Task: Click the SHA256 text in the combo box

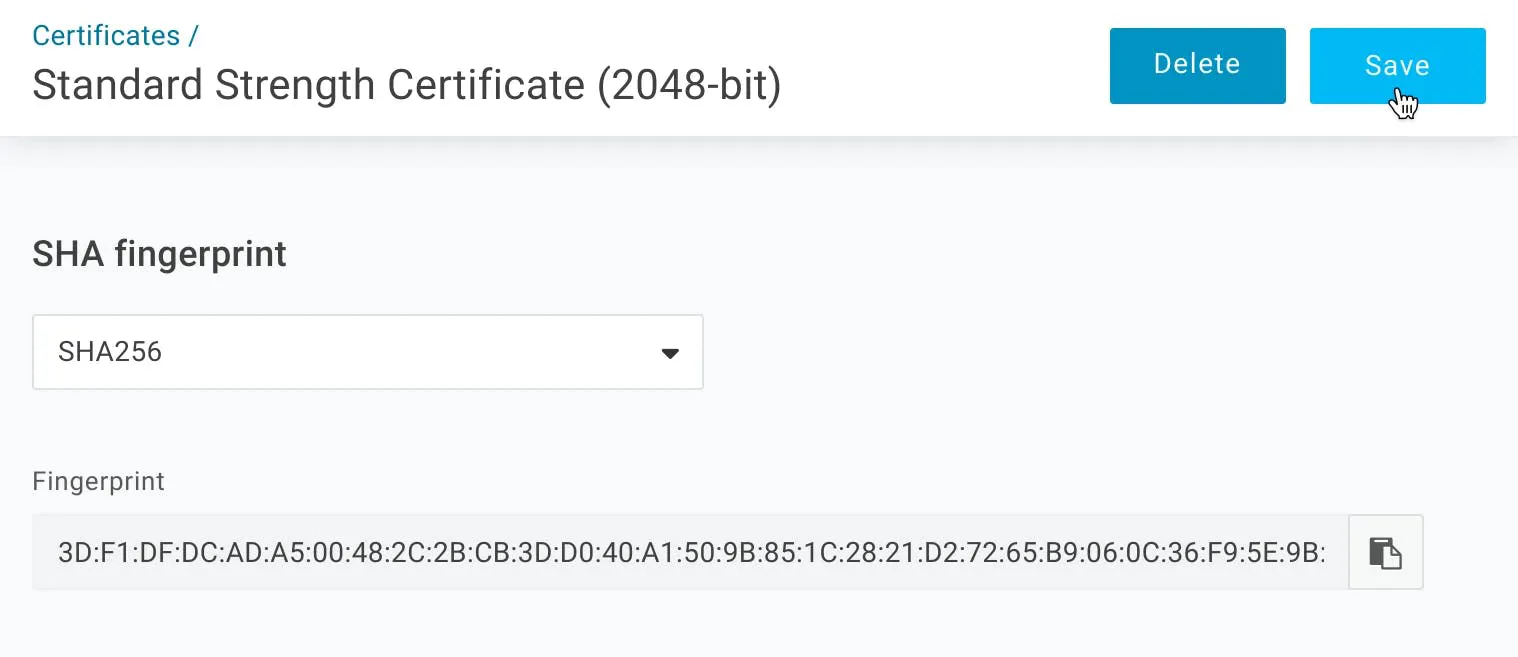Action: click(x=110, y=352)
